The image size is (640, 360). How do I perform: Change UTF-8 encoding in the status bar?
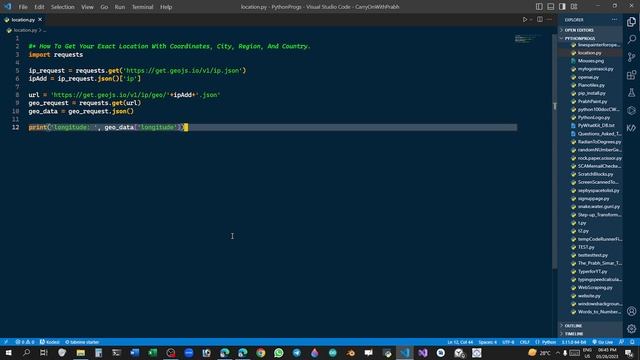click(508, 342)
